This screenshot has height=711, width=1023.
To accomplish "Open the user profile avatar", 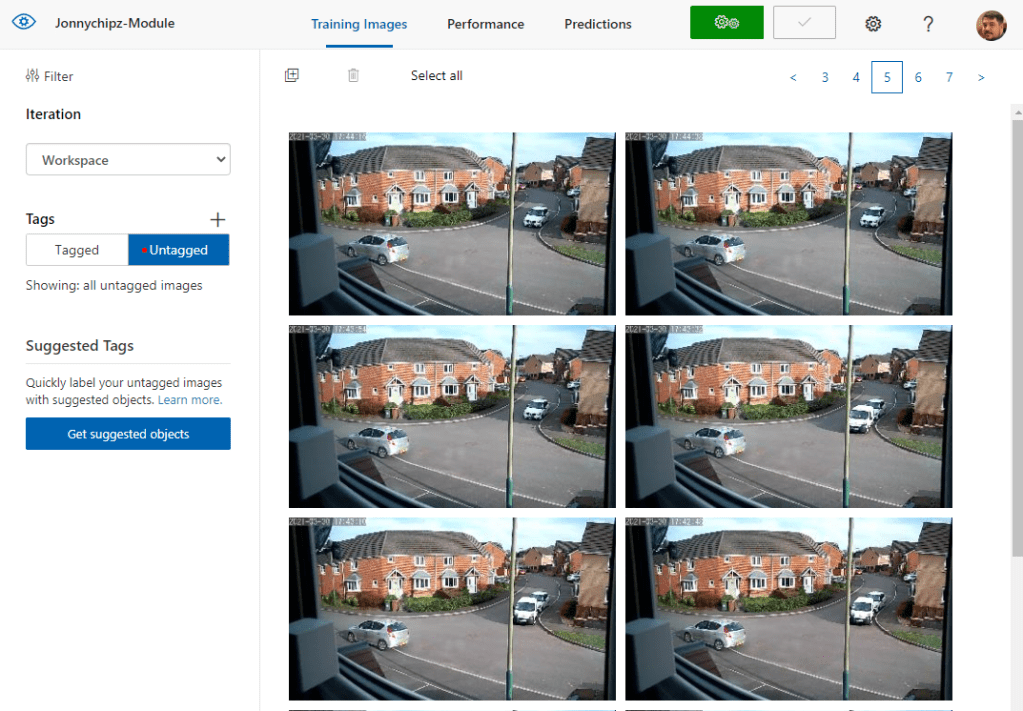I will pos(990,24).
